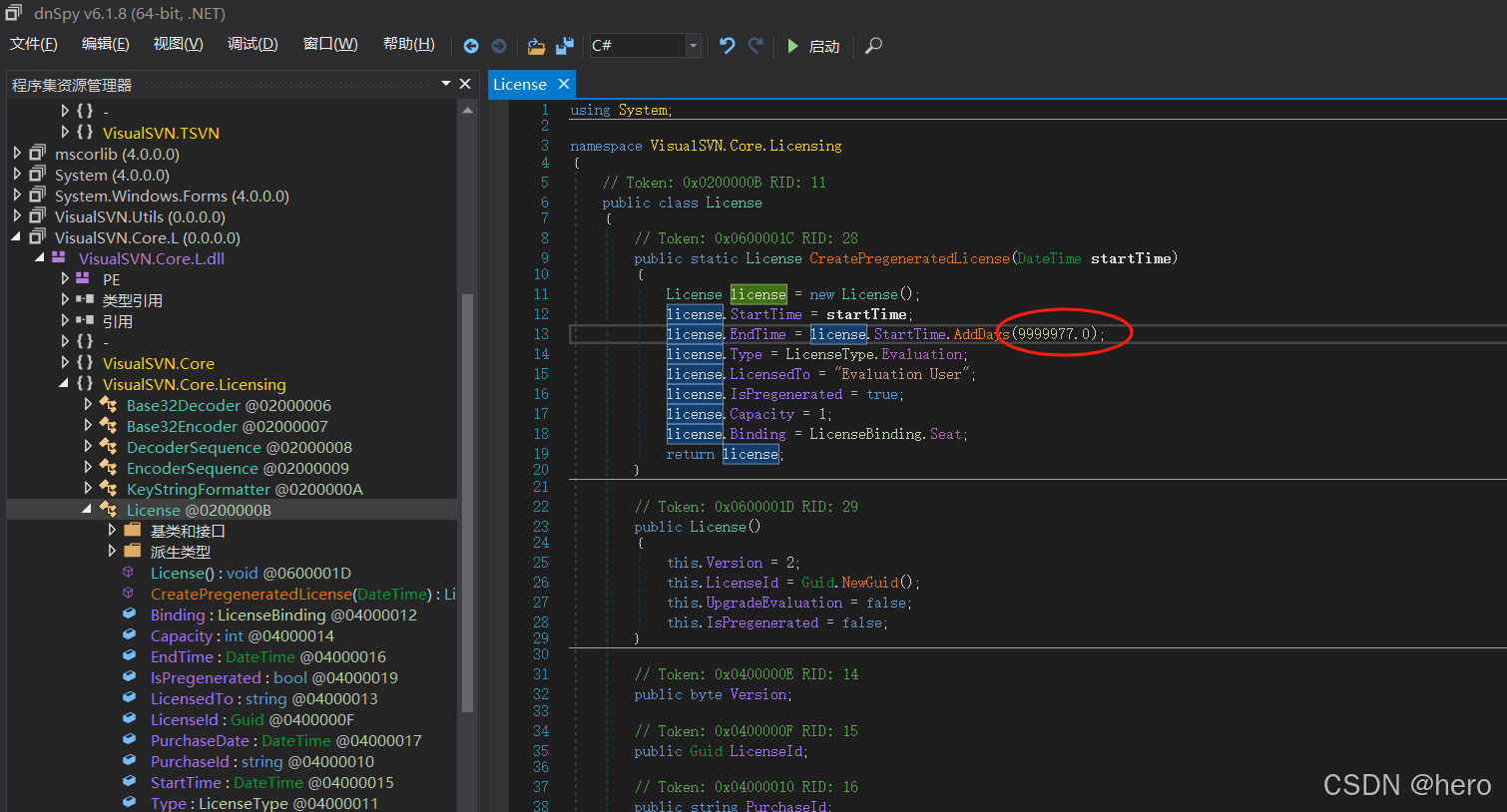Screen dimensions: 1507x812
Task: Select the VisualSVN.Core namespace
Action: tap(158, 363)
